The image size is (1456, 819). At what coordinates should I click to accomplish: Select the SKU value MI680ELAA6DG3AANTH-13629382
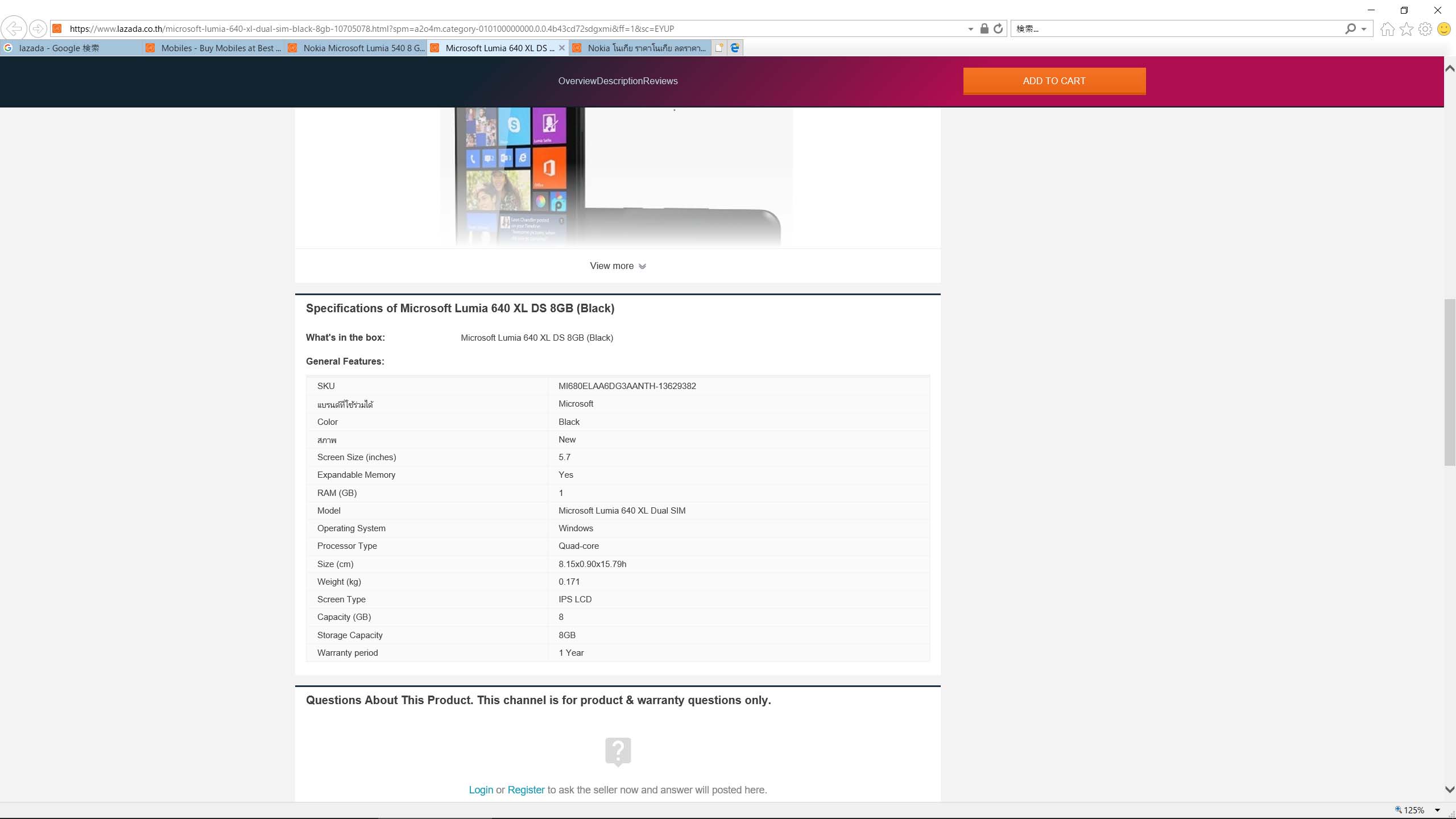tap(627, 386)
